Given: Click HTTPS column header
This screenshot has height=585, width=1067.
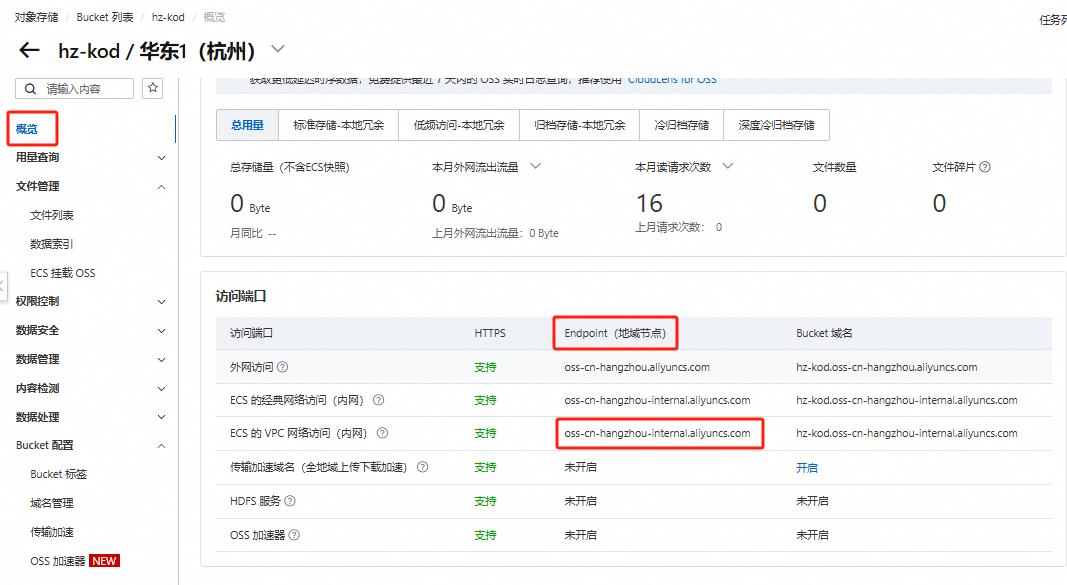Looking at the screenshot, I should point(490,333).
